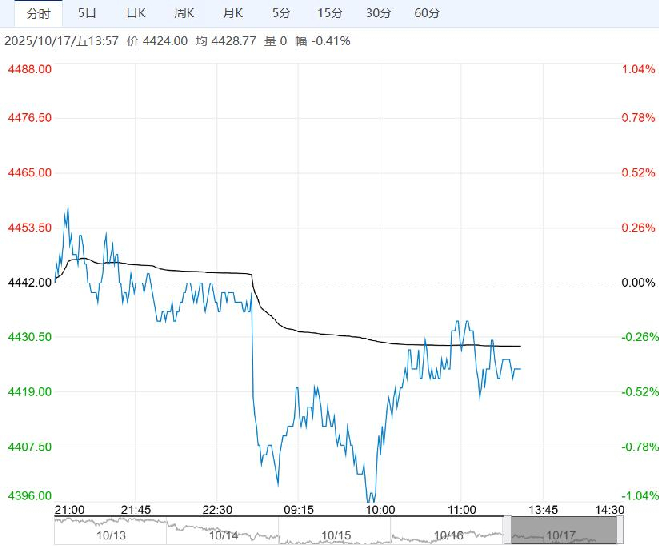Jump to 10/15 in the range navigator
The width and height of the screenshot is (659, 546).
tap(336, 536)
